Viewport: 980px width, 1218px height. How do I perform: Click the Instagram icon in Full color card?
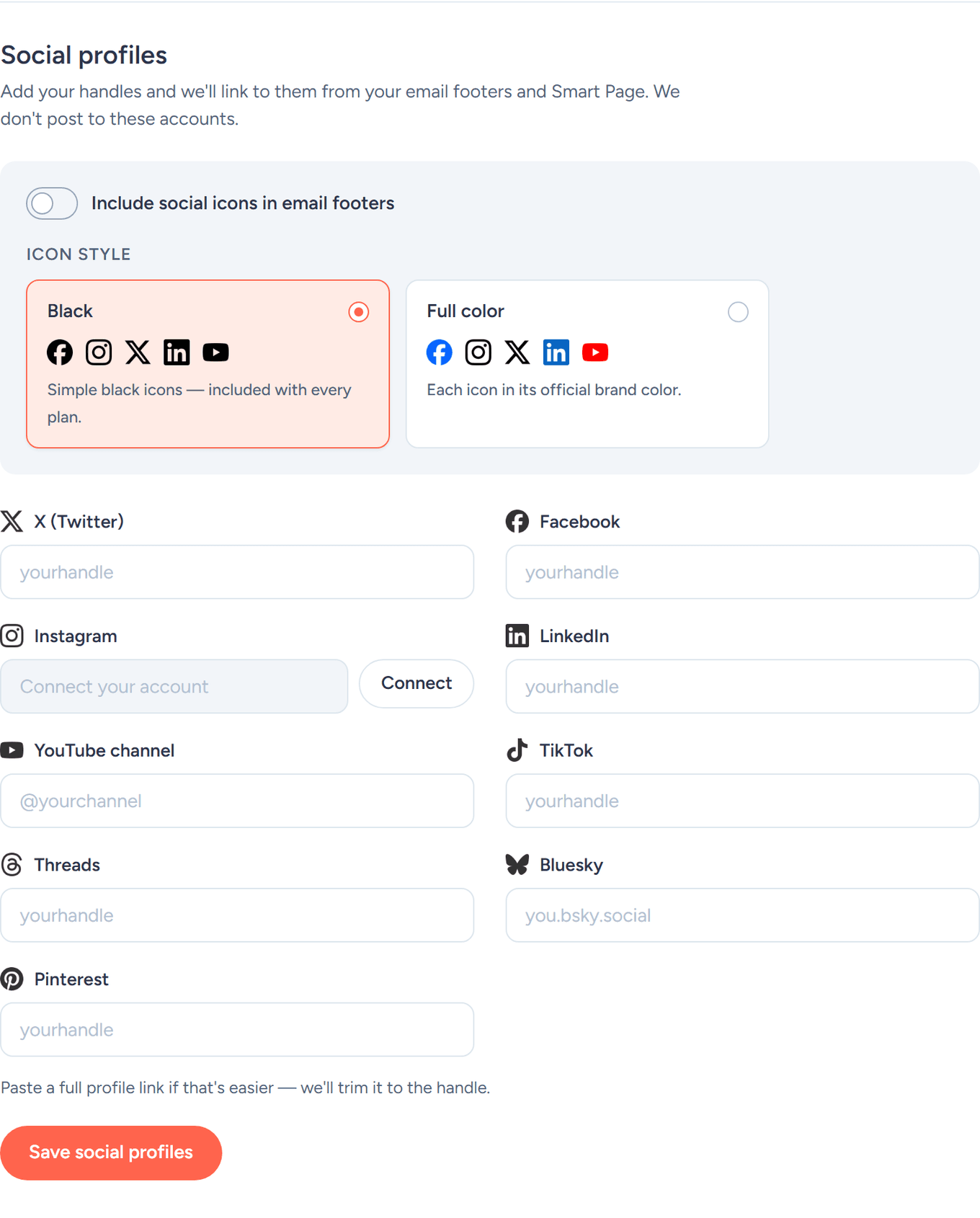point(478,352)
